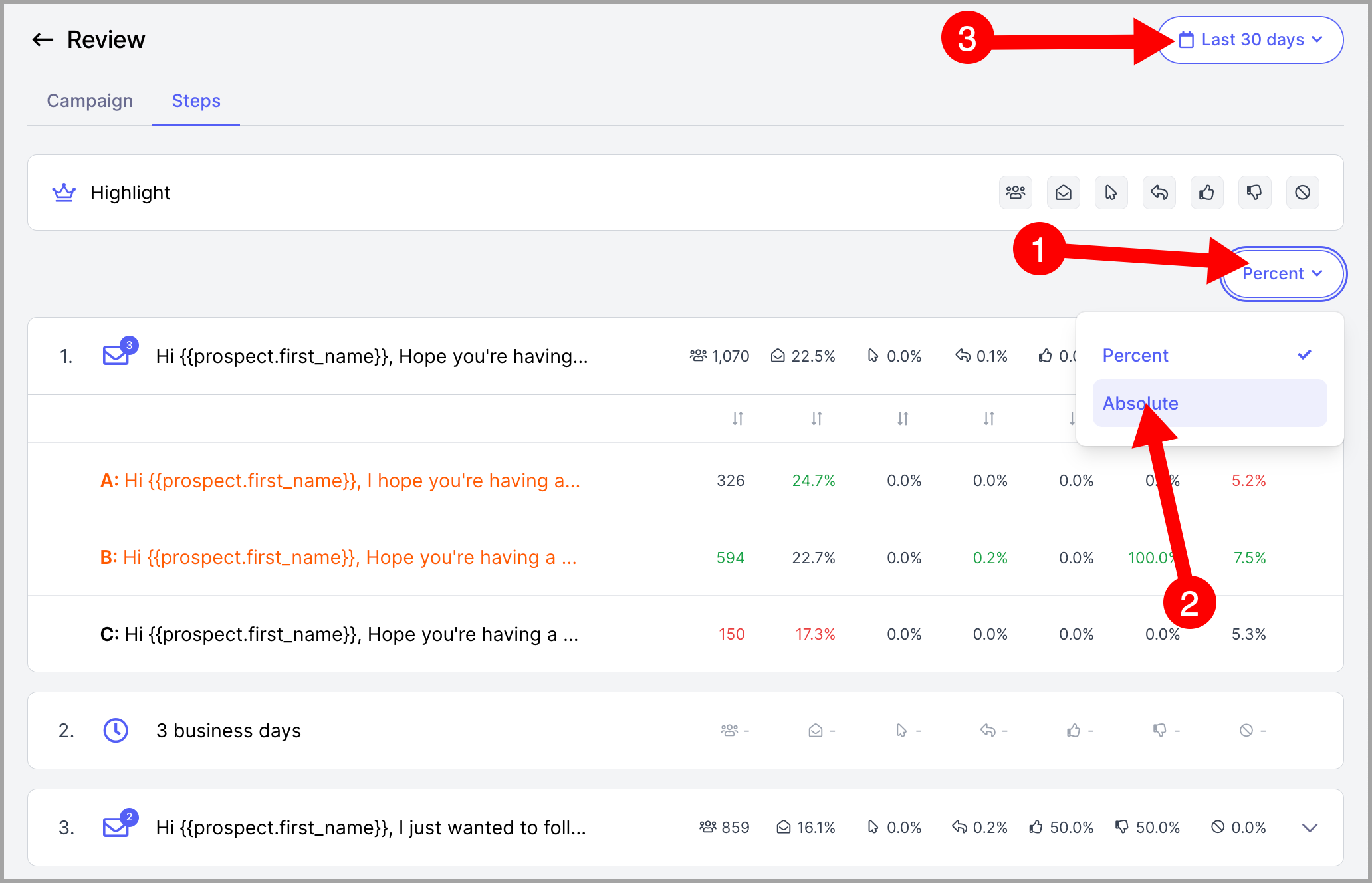Highlight by reply arrow icon
The width and height of the screenshot is (1372, 883).
click(1159, 193)
